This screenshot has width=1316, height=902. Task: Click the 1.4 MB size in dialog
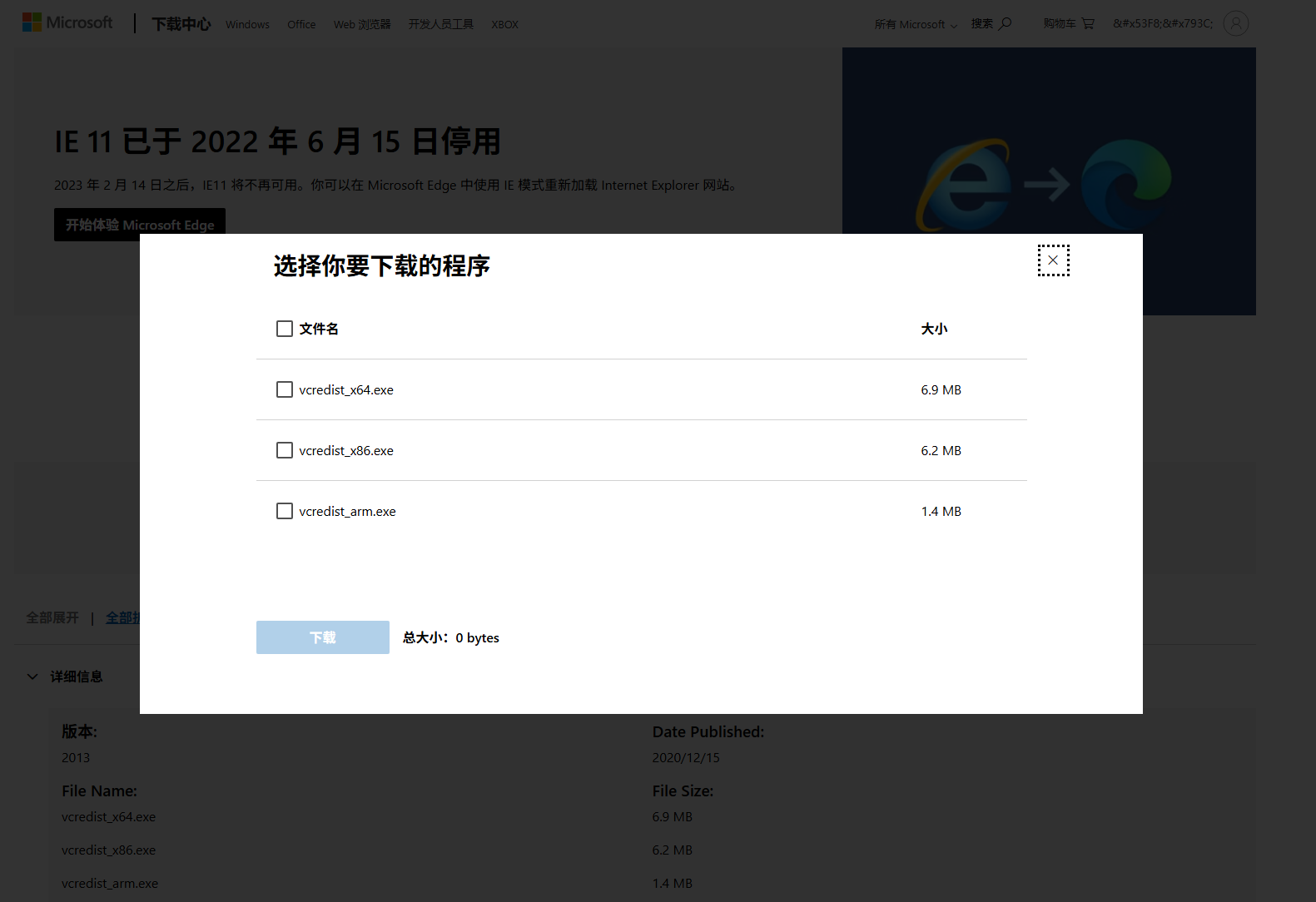click(941, 511)
